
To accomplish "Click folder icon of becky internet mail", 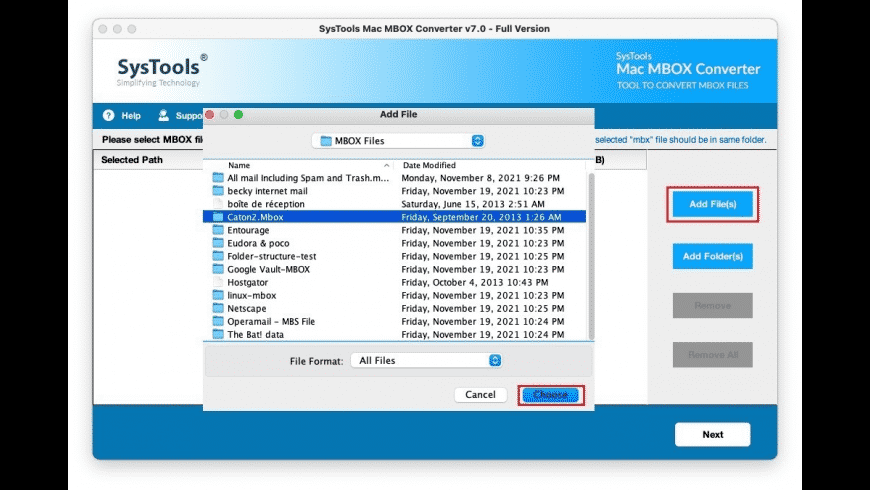I will click(218, 191).
